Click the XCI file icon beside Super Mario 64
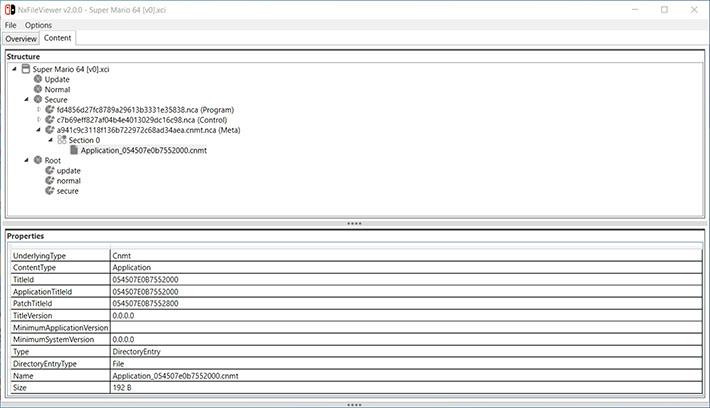 (x=26, y=69)
